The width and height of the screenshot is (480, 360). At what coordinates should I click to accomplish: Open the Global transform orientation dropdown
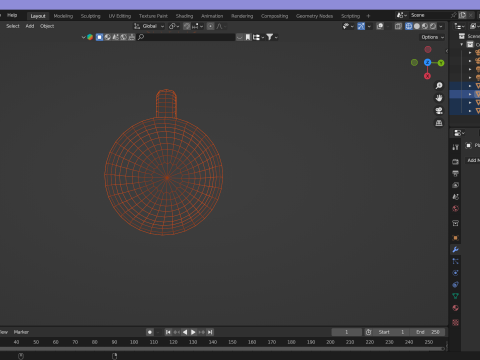[x=149, y=26]
